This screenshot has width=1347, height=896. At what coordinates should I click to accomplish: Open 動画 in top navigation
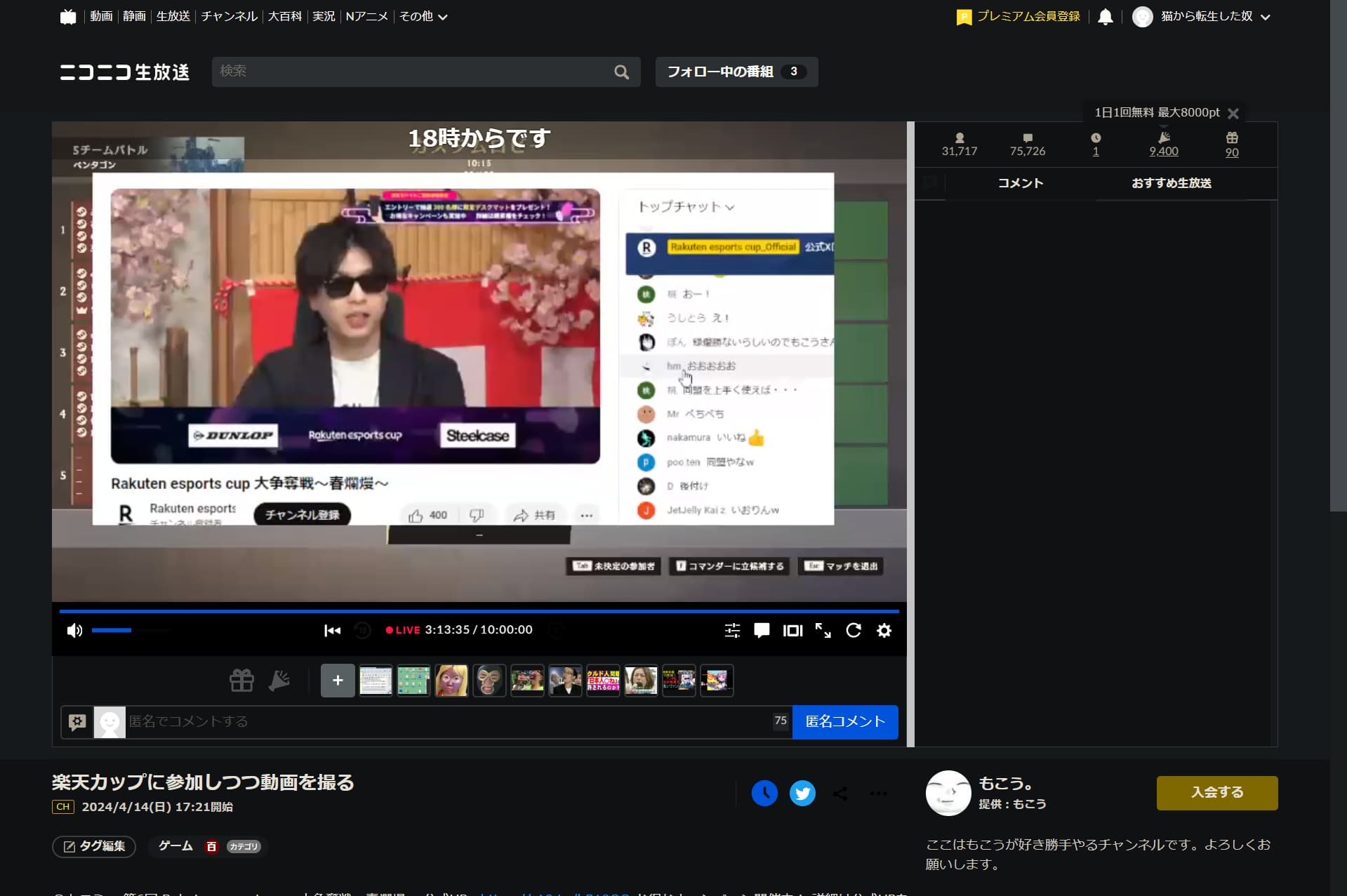point(101,16)
